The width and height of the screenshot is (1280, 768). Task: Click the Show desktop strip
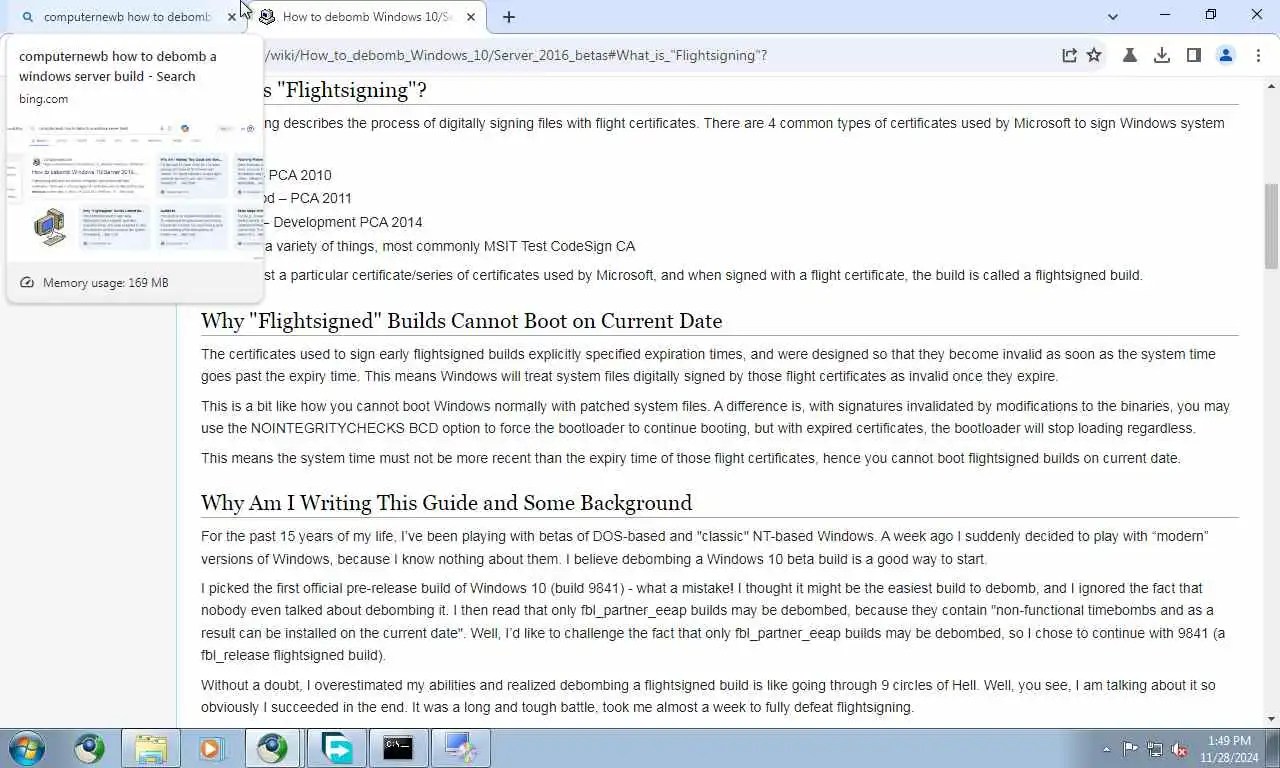pyautogui.click(x=1273, y=749)
